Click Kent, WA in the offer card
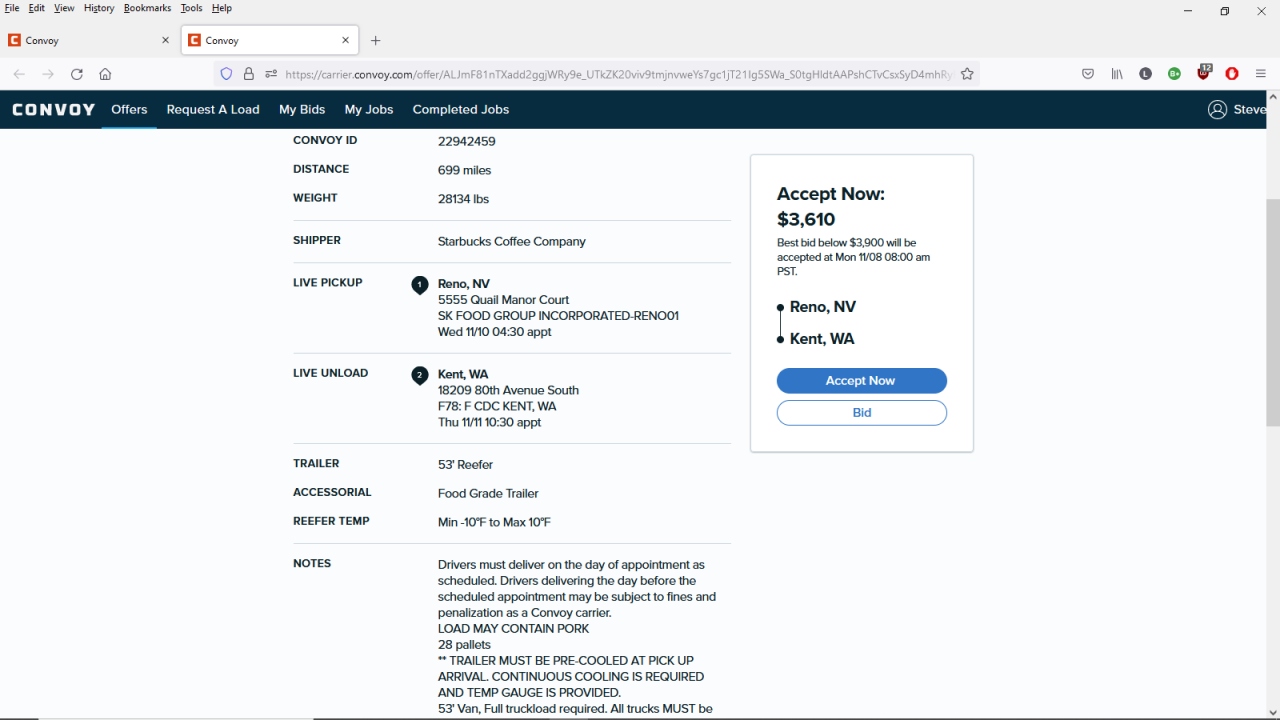 click(x=822, y=339)
